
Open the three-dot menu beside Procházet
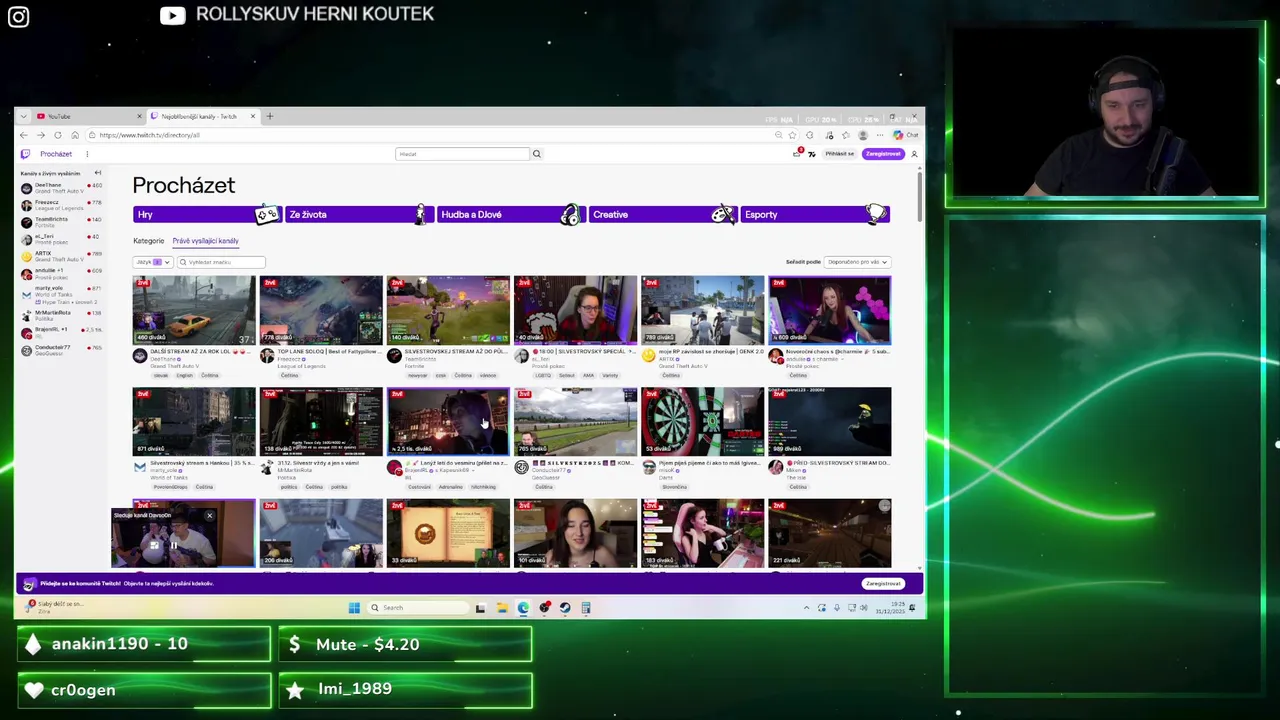[x=87, y=154]
